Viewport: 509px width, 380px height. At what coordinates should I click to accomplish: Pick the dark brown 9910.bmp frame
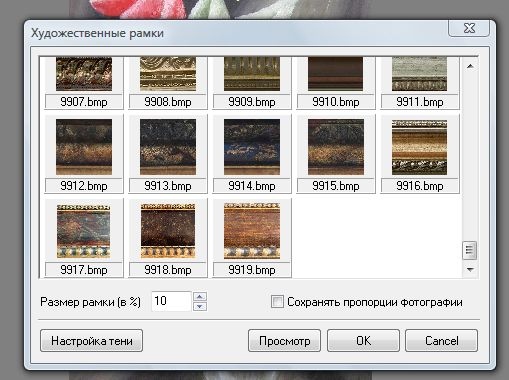tap(336, 74)
